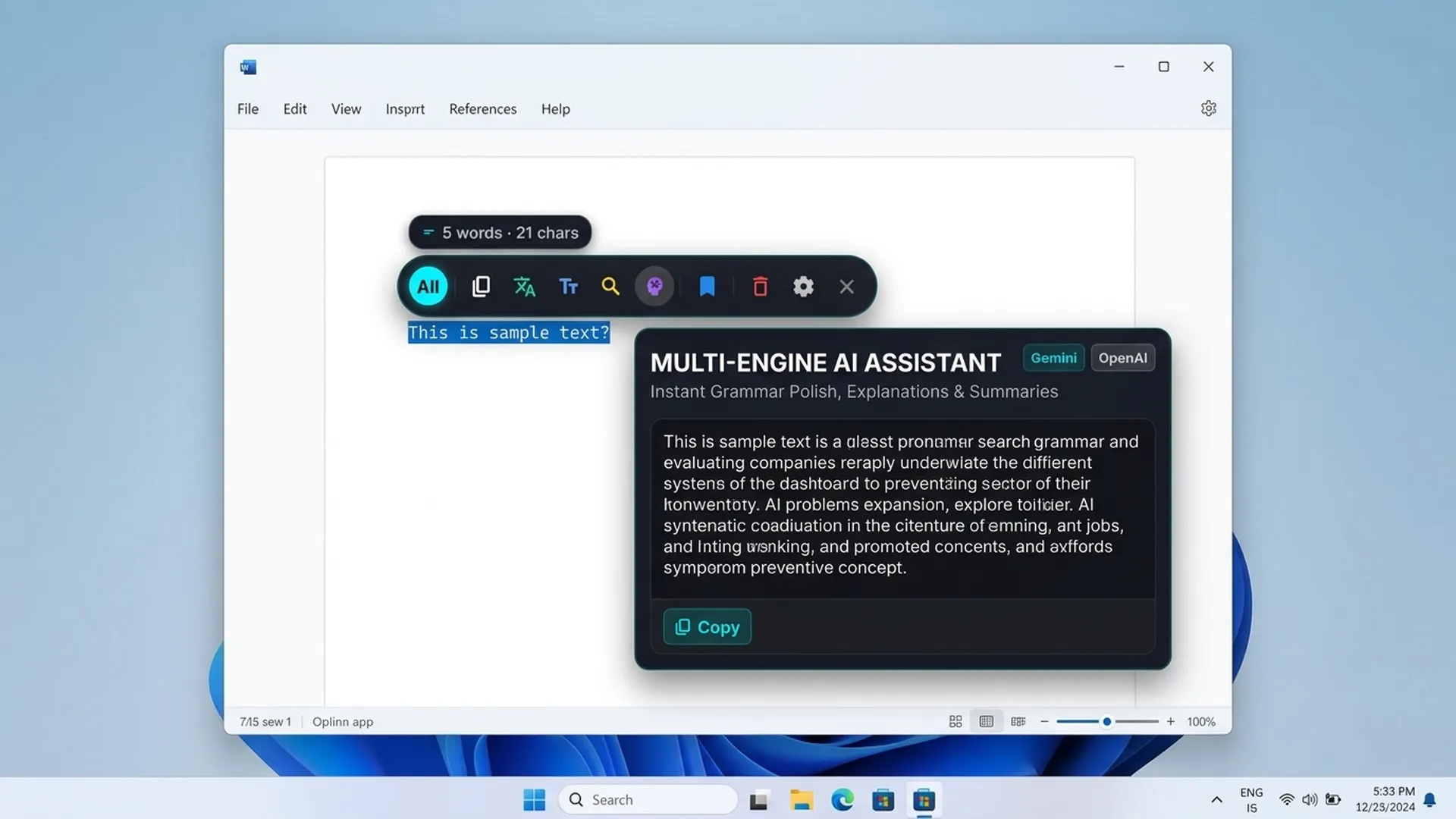Click the 5 words · 21 chars badge
This screenshot has height=819, width=1456.
click(500, 233)
